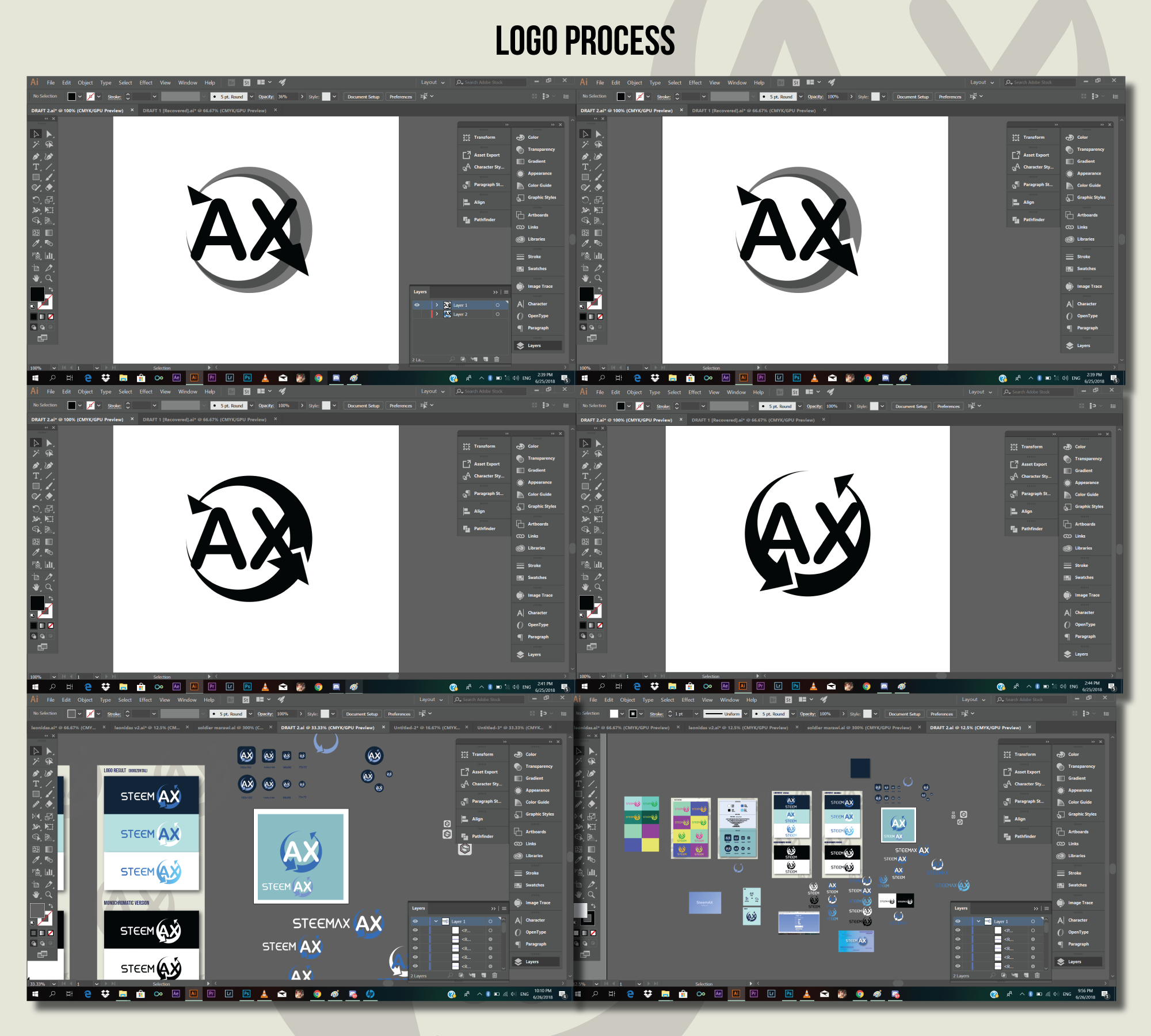
Task: Hide Layer 1 via eye icon in 36% opacity window
Action: click(x=417, y=305)
